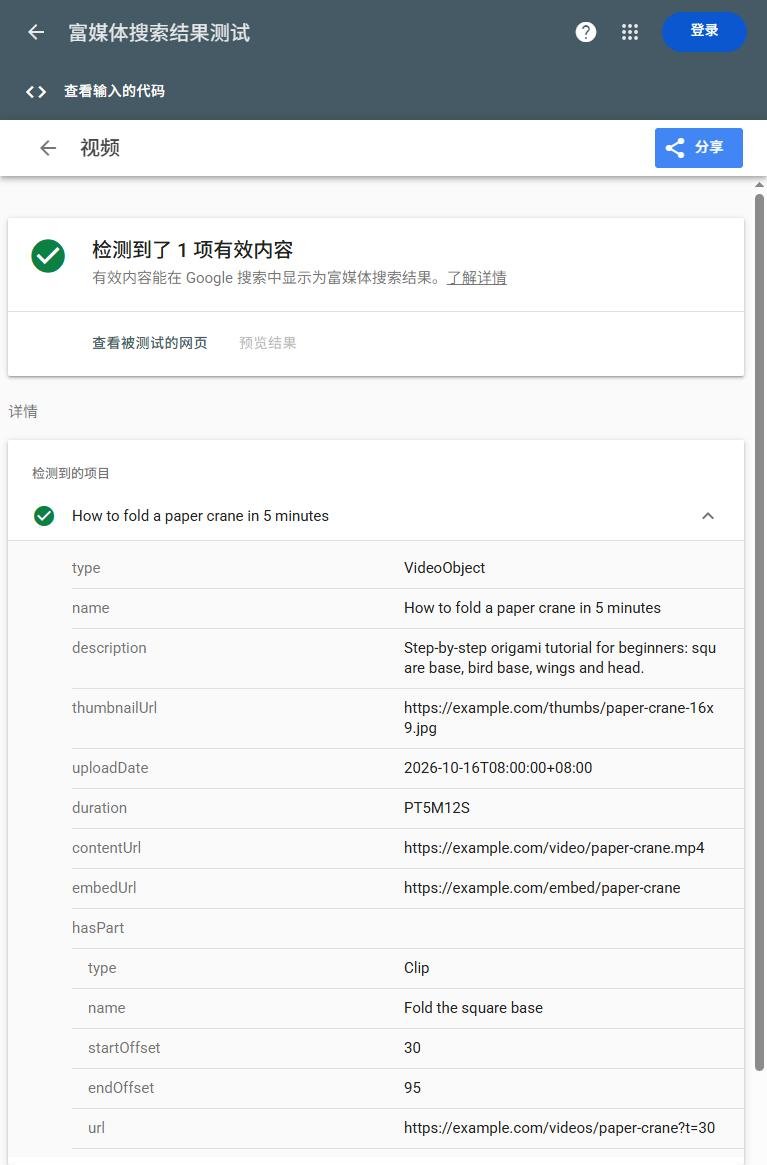The height and width of the screenshot is (1165, 767).
Task: Click the hasPart label
Action: tap(98, 928)
